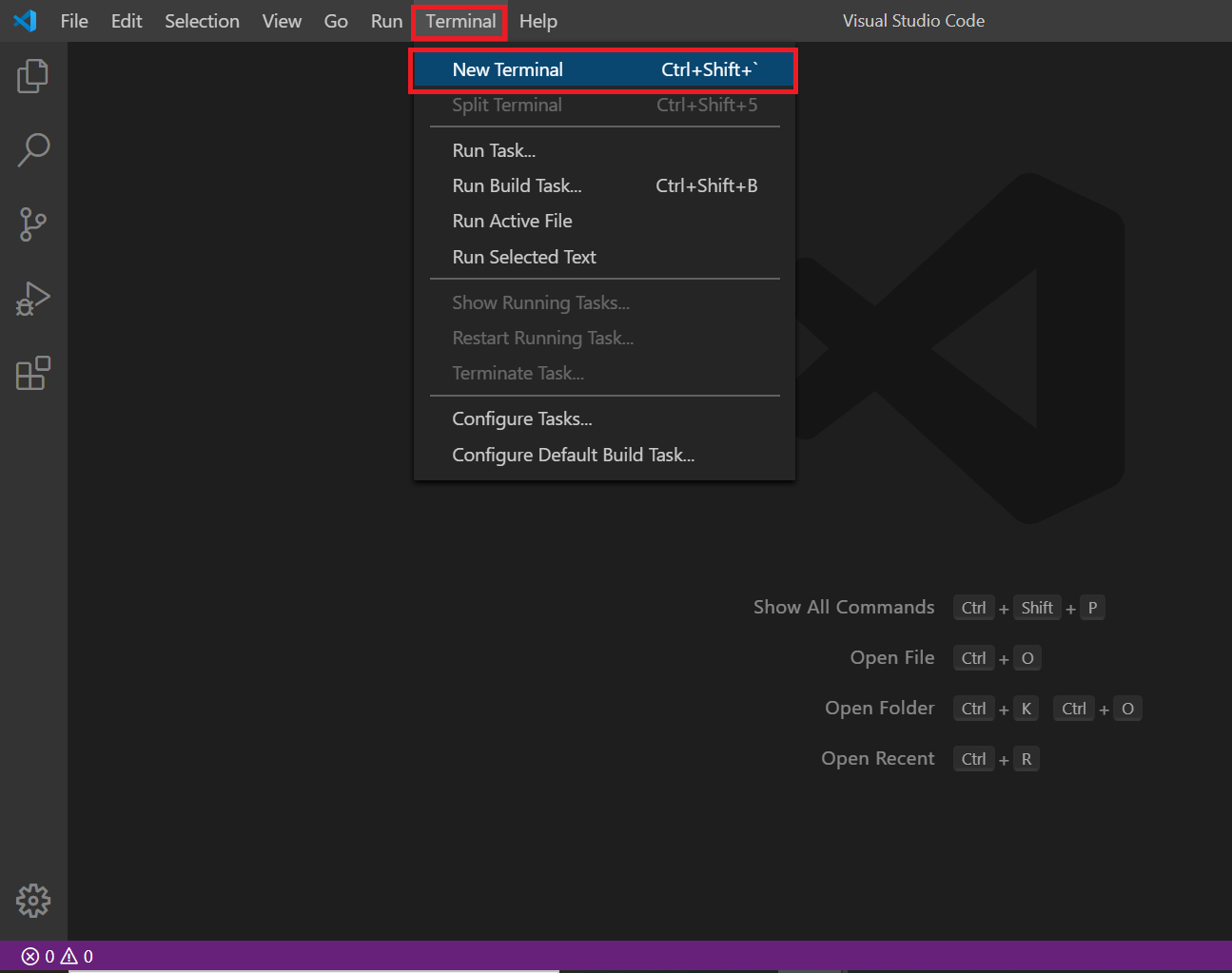Click the warnings indicator in the status bar
The width and height of the screenshot is (1232, 973).
(76, 956)
